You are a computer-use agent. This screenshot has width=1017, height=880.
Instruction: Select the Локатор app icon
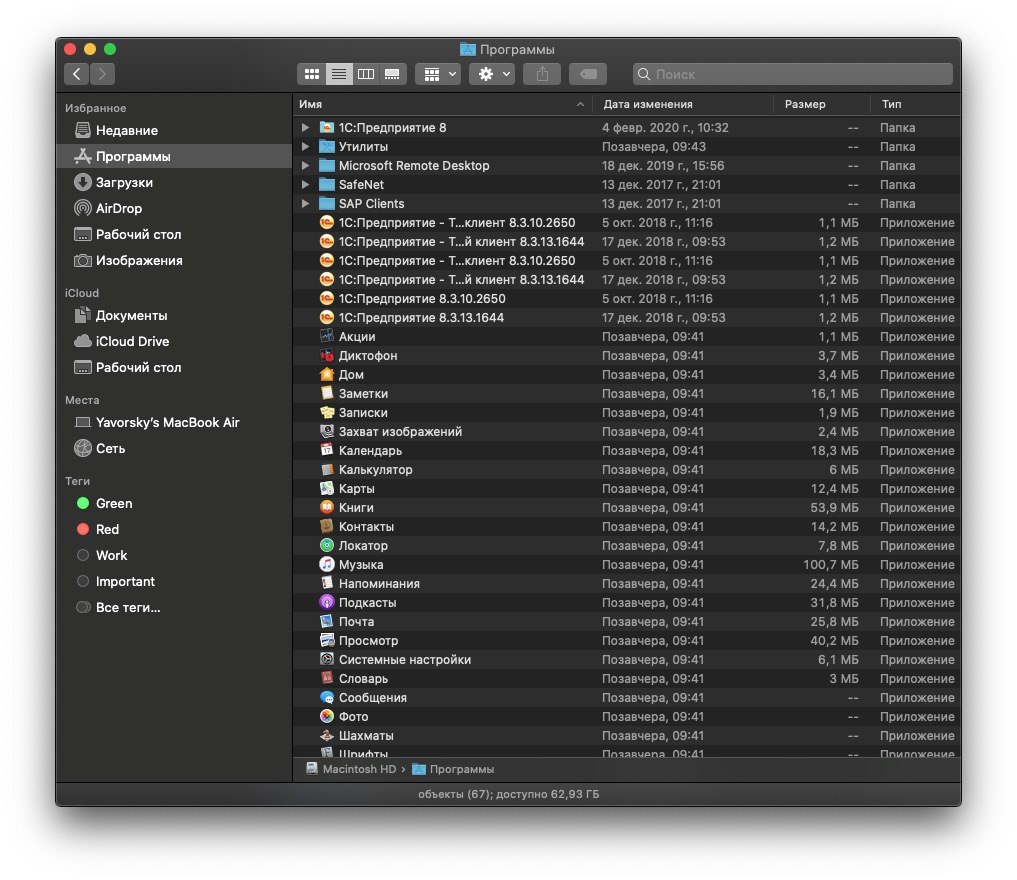(327, 545)
